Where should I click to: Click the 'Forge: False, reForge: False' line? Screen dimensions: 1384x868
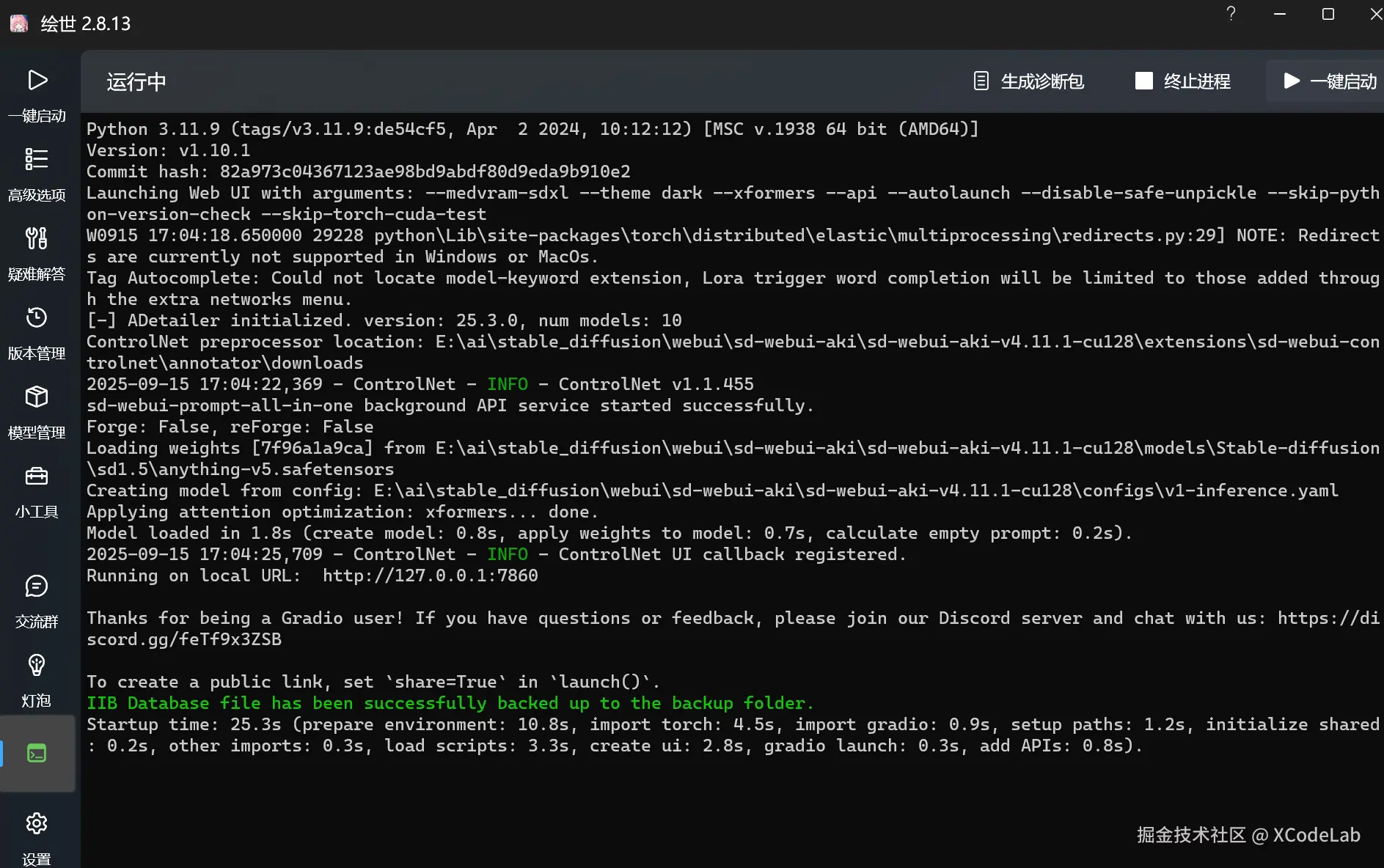point(230,427)
